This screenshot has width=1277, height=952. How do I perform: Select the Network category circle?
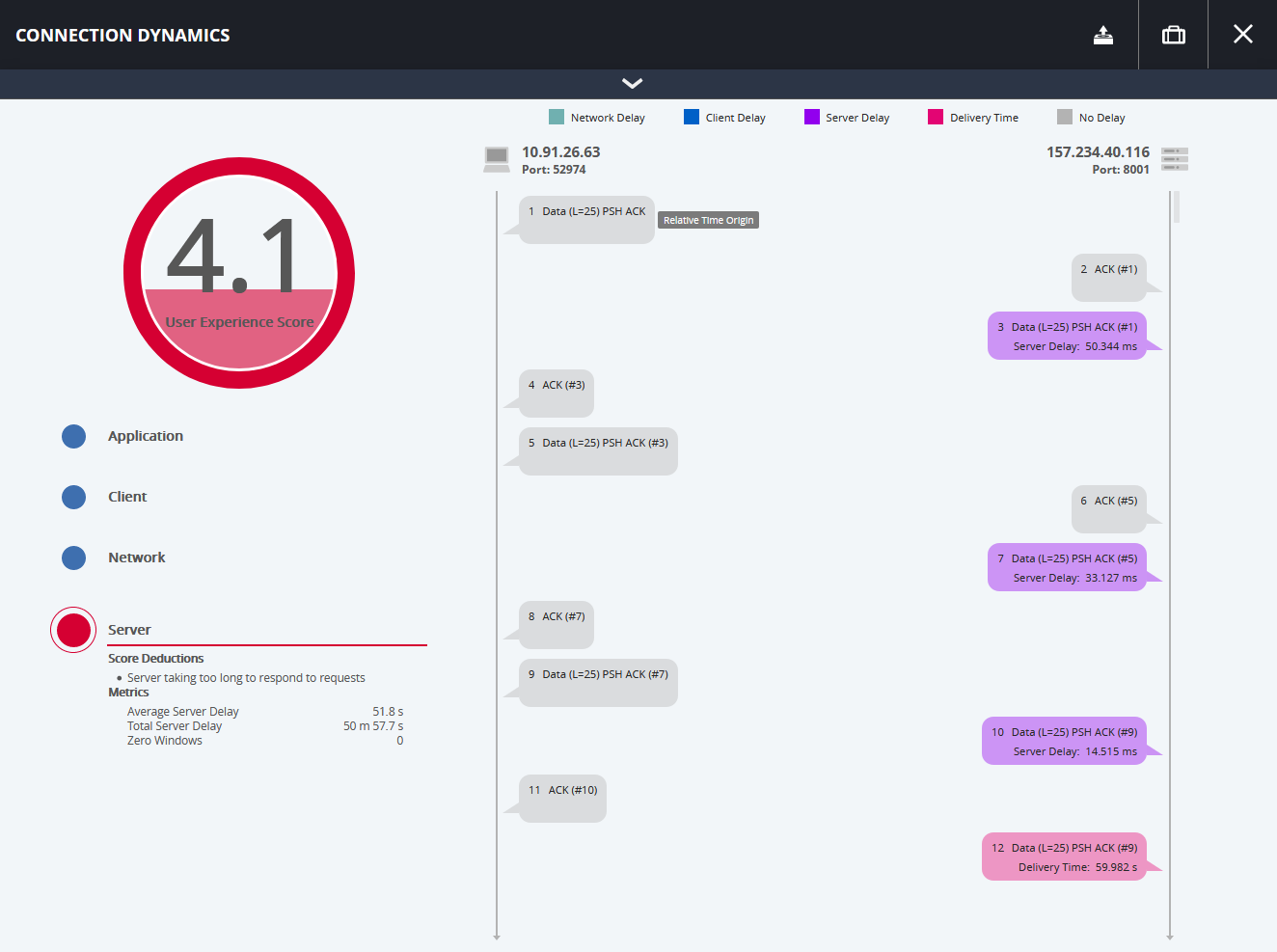click(x=74, y=558)
